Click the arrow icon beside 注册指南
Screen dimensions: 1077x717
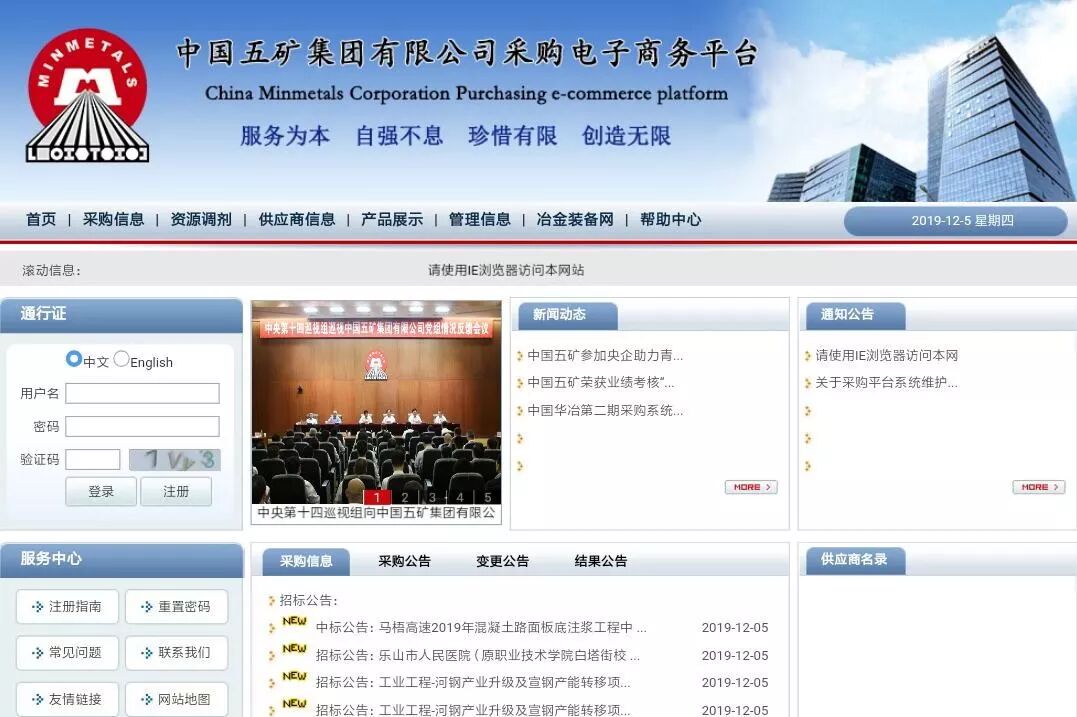point(38,606)
